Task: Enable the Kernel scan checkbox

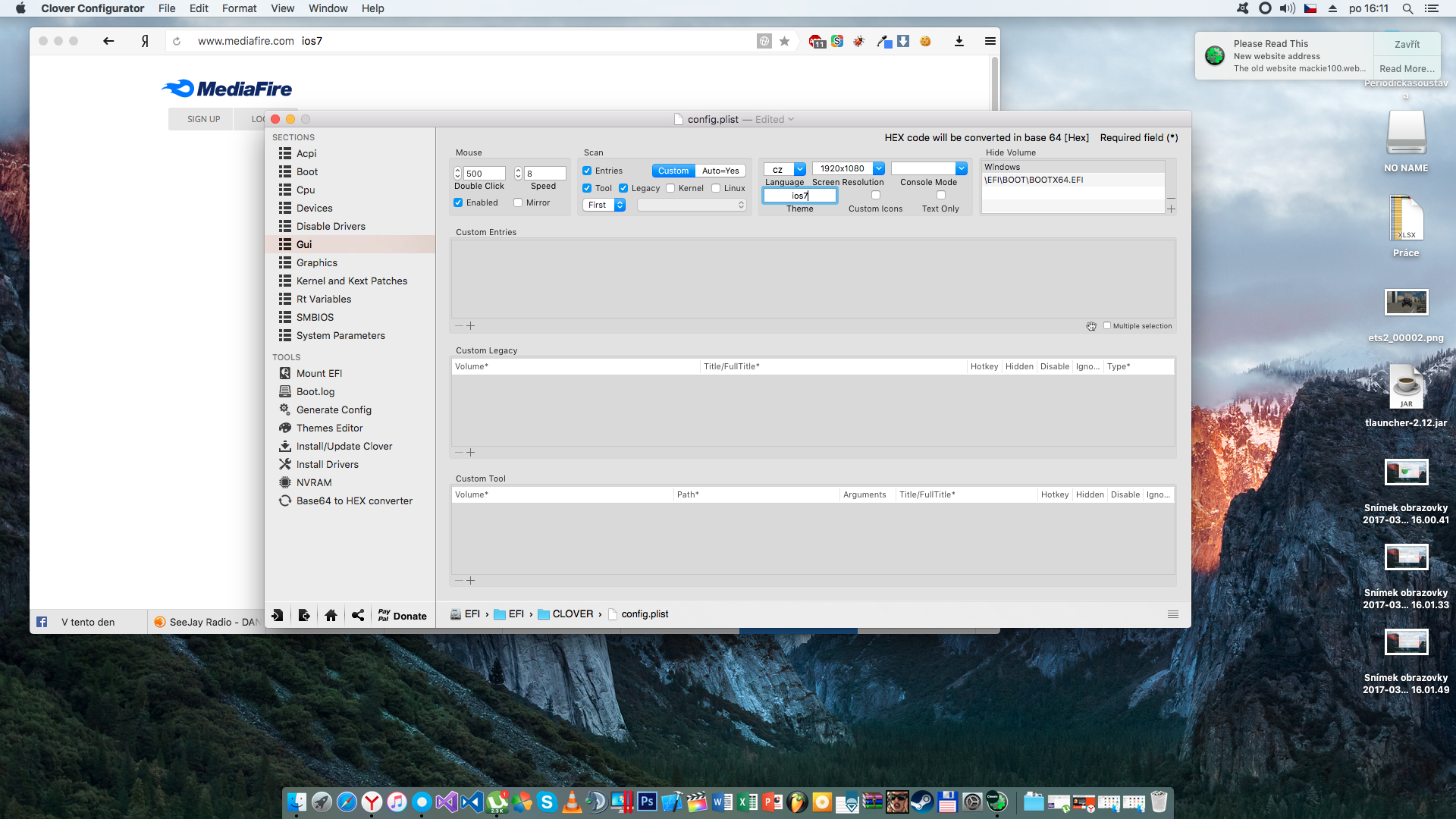Action: tap(670, 188)
